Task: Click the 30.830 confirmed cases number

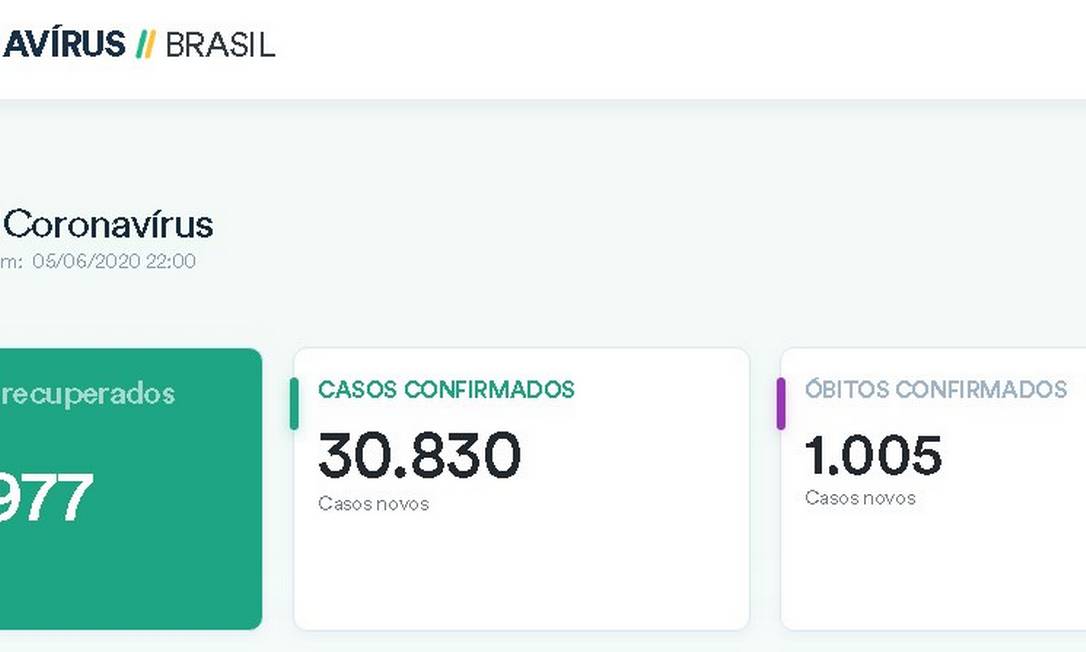Action: tap(418, 455)
